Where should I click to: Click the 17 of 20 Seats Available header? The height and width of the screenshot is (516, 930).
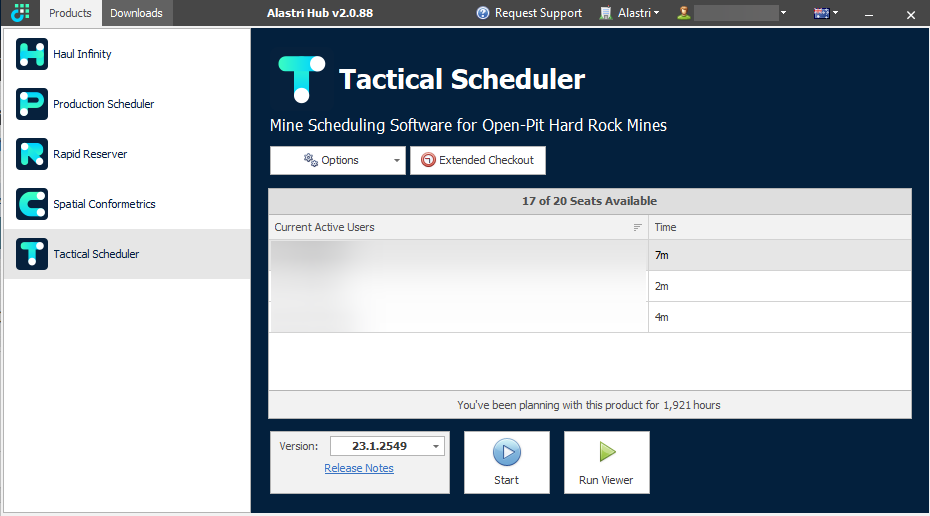(590, 201)
